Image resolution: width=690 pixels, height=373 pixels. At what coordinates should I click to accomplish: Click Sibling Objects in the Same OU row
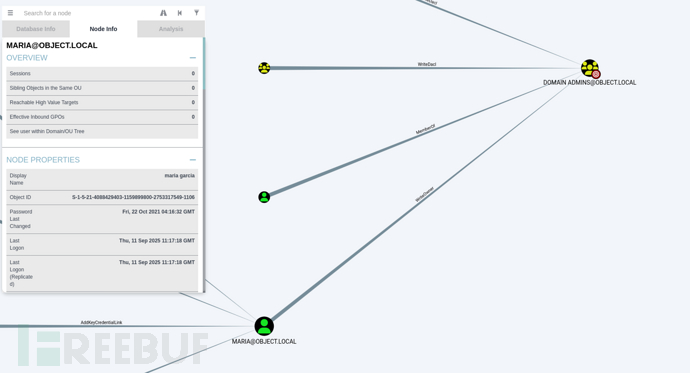point(102,88)
